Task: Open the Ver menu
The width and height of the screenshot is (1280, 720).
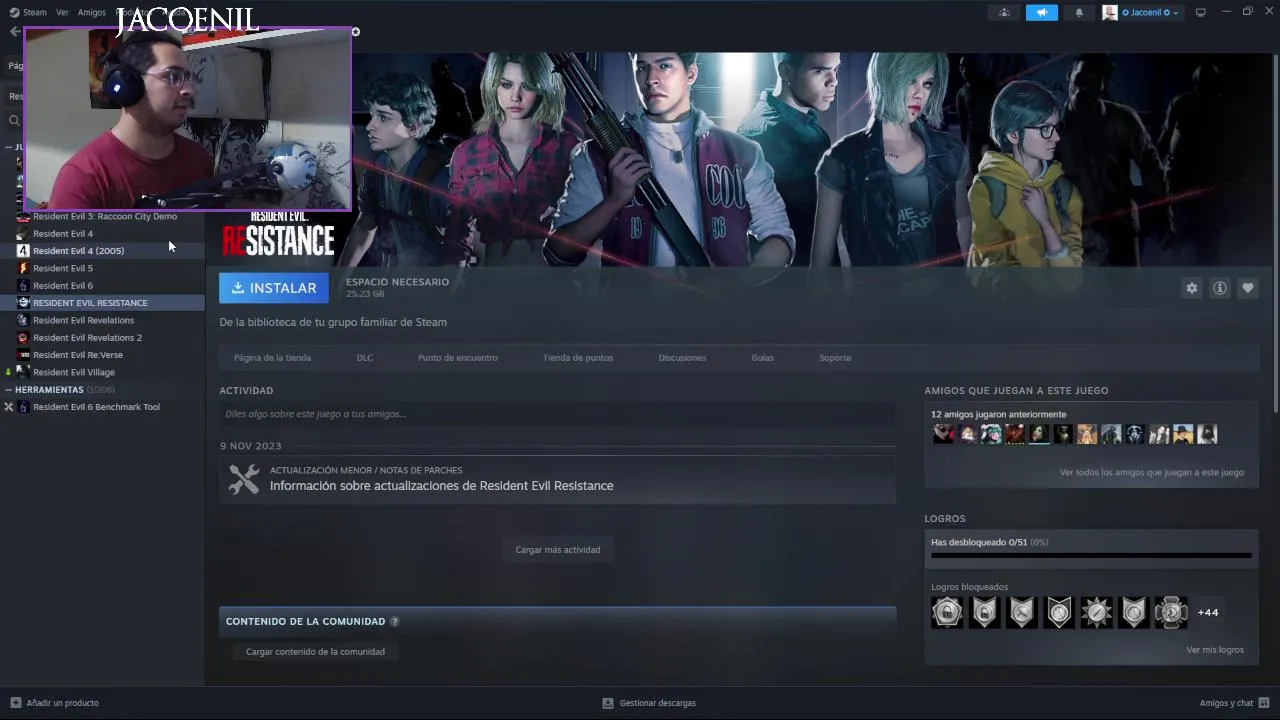Action: [62, 12]
